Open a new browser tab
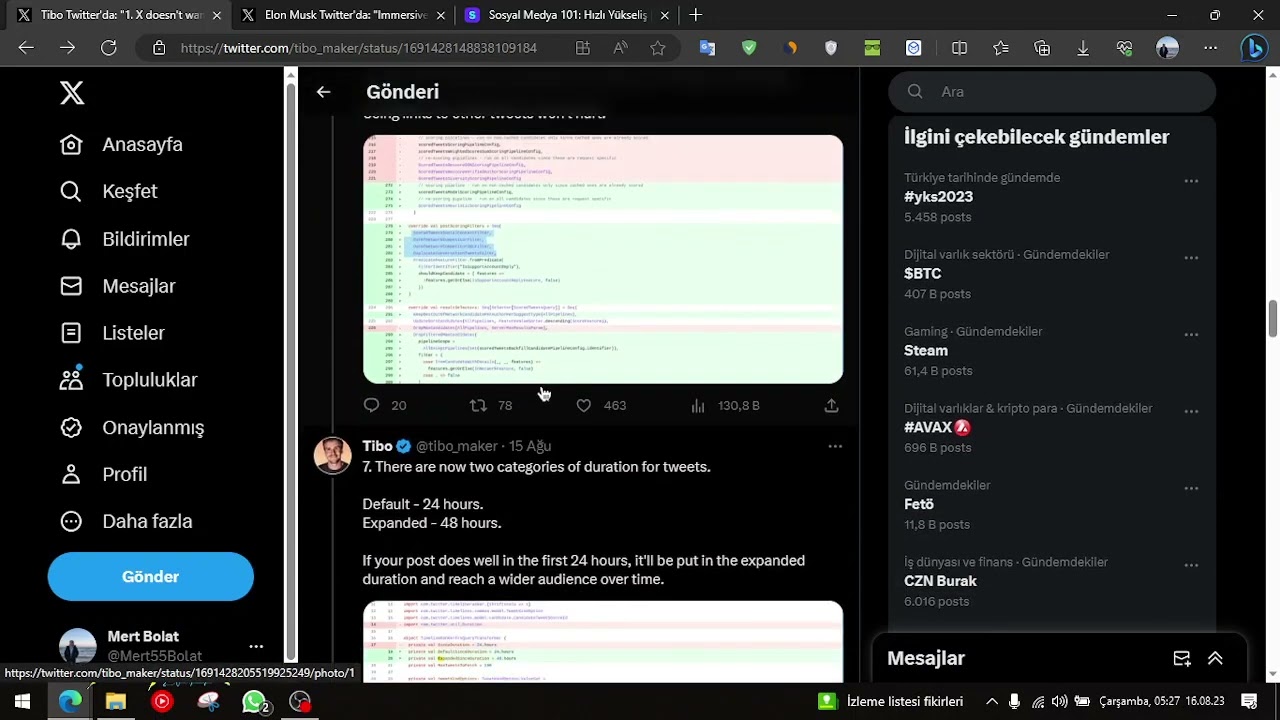Screen dimensions: 1280x720 tap(696, 15)
